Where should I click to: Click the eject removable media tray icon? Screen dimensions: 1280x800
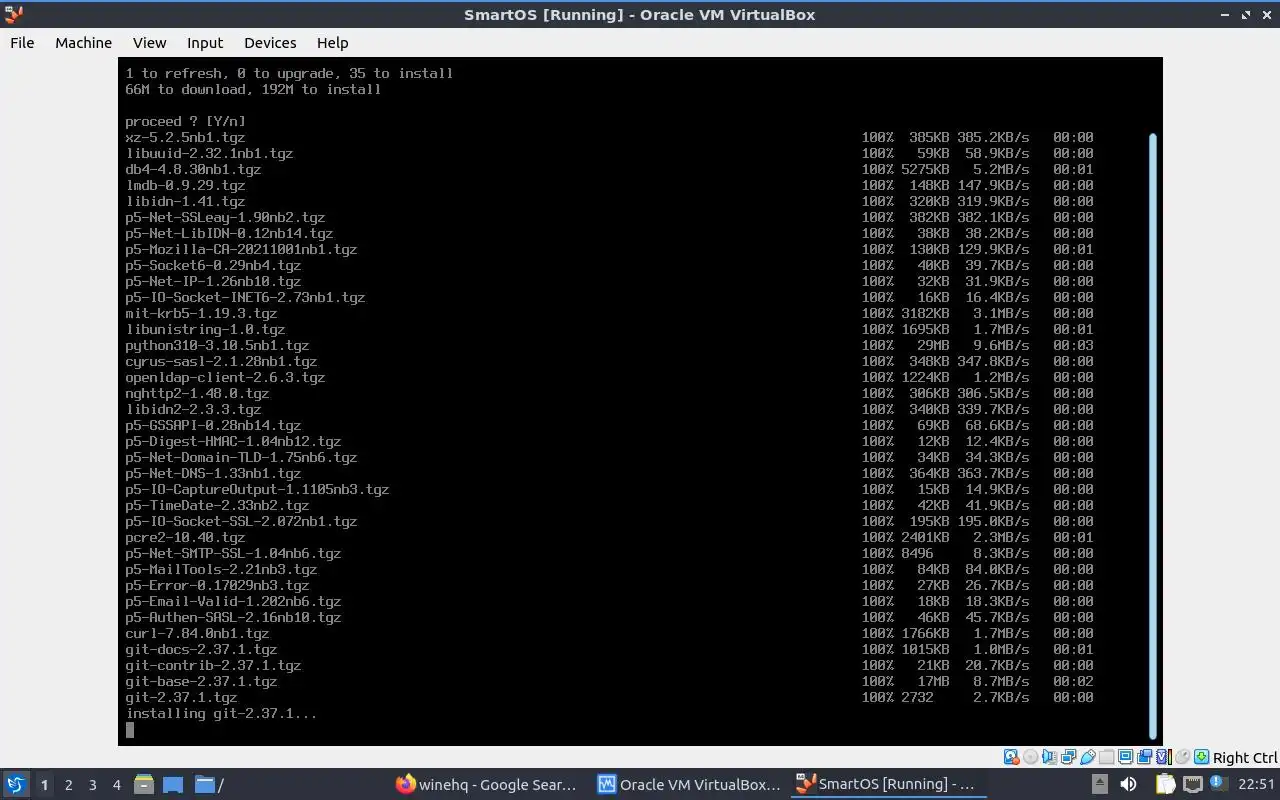(1099, 784)
